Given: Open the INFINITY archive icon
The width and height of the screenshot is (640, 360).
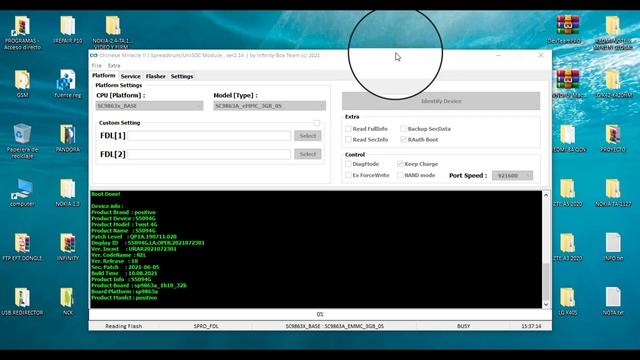Looking at the screenshot, I should (68, 247).
